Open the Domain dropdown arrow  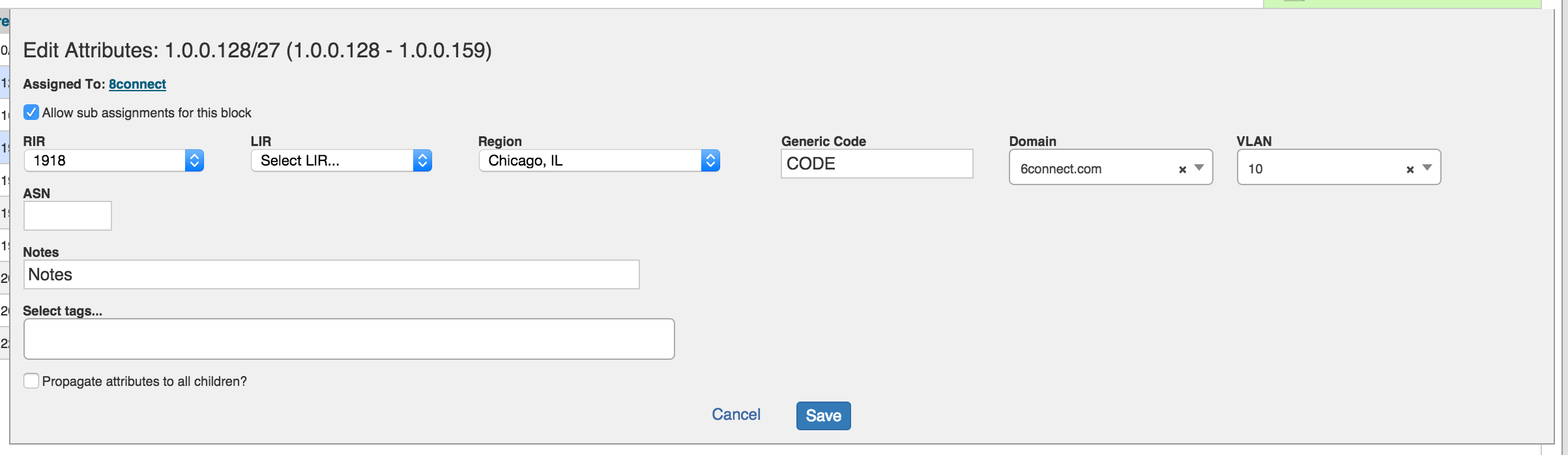coord(1199,168)
